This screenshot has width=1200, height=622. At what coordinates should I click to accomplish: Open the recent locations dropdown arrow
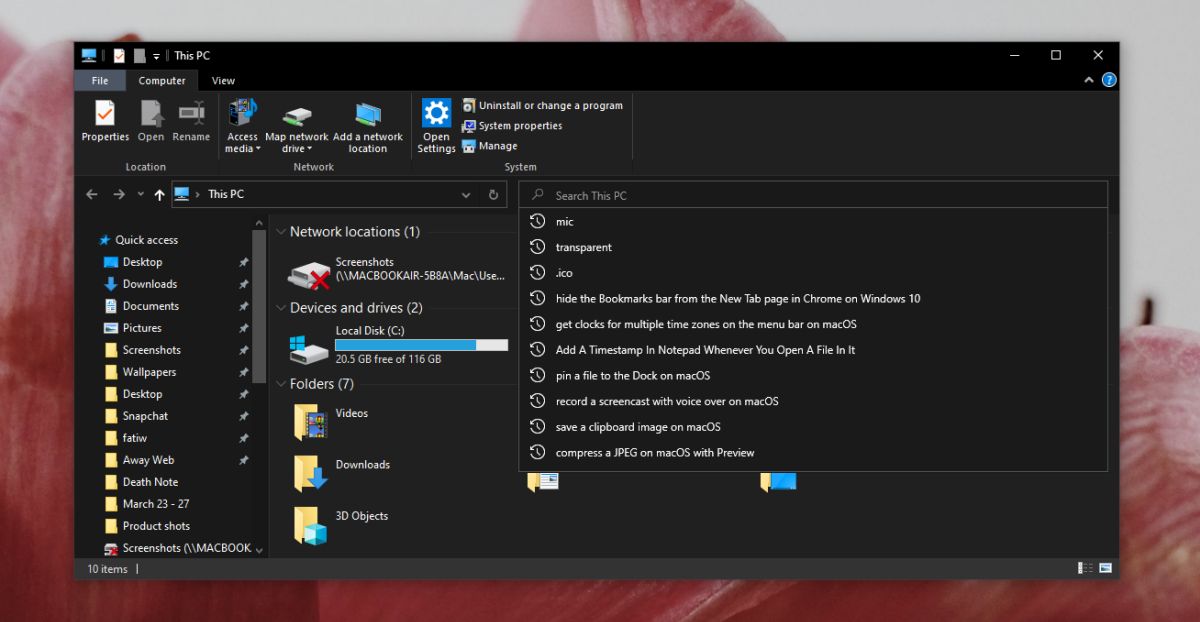click(x=140, y=195)
